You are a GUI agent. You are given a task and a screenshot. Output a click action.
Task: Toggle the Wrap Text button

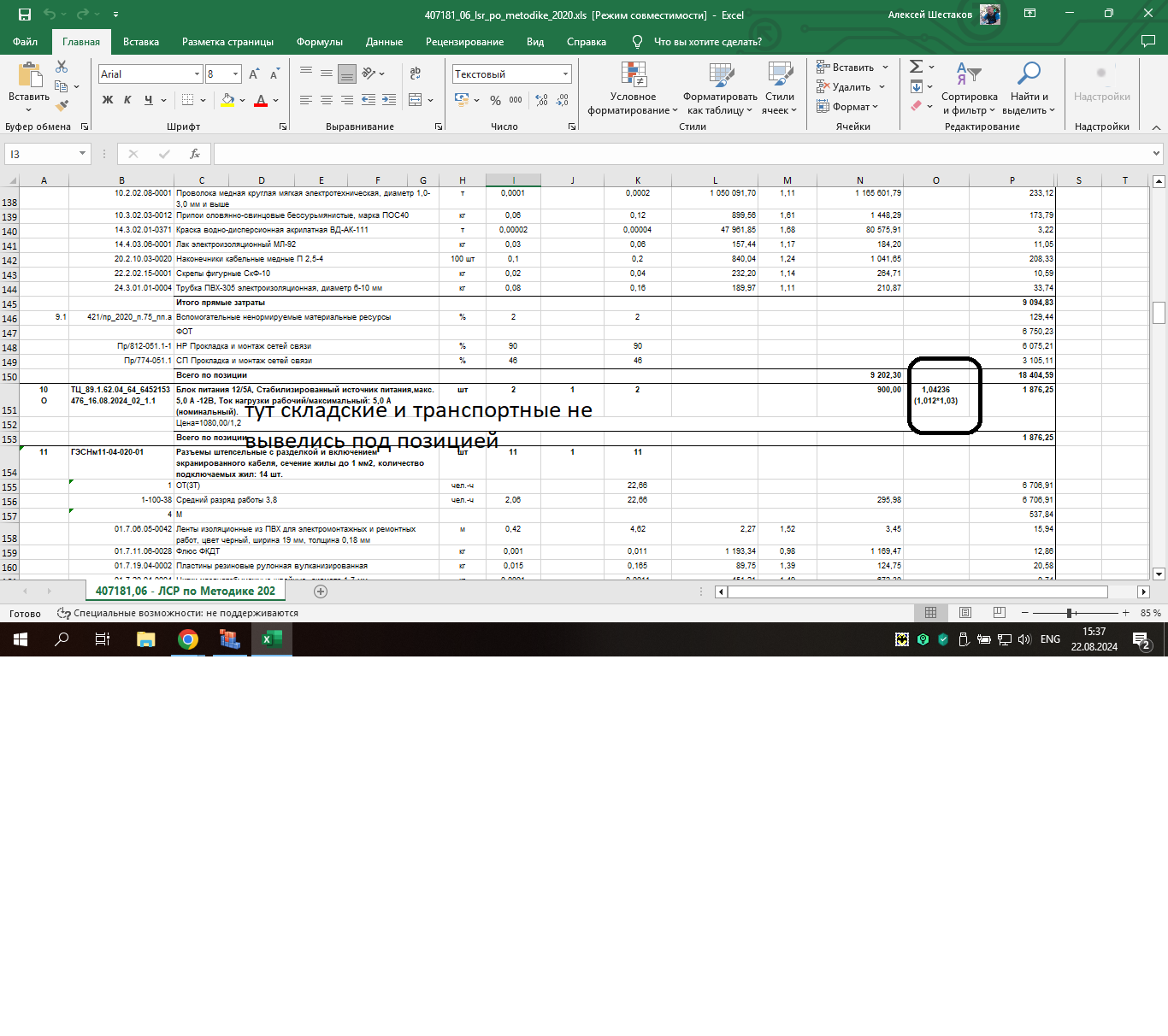pyautogui.click(x=416, y=74)
